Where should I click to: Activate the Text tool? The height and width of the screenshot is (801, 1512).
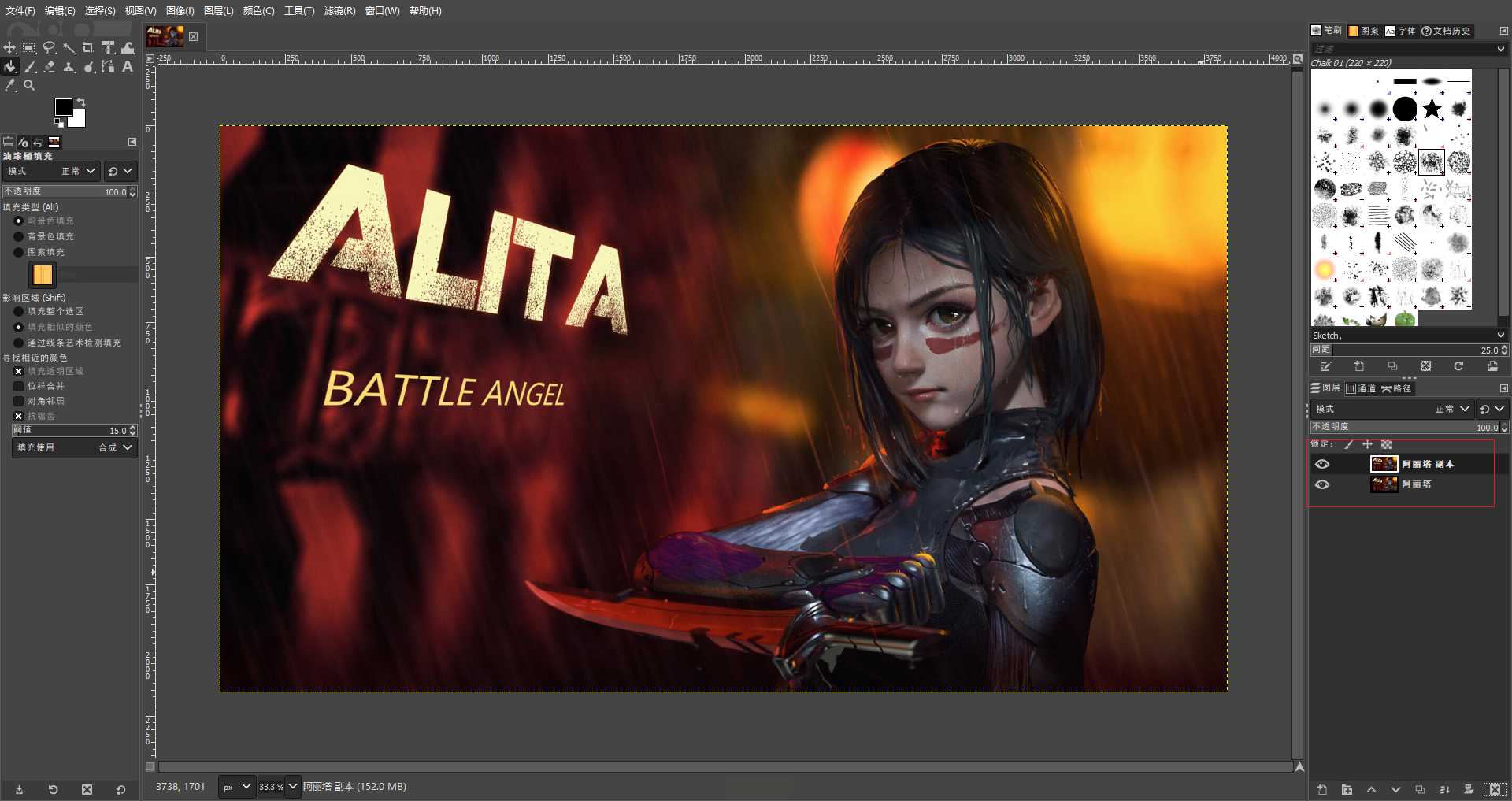128,67
